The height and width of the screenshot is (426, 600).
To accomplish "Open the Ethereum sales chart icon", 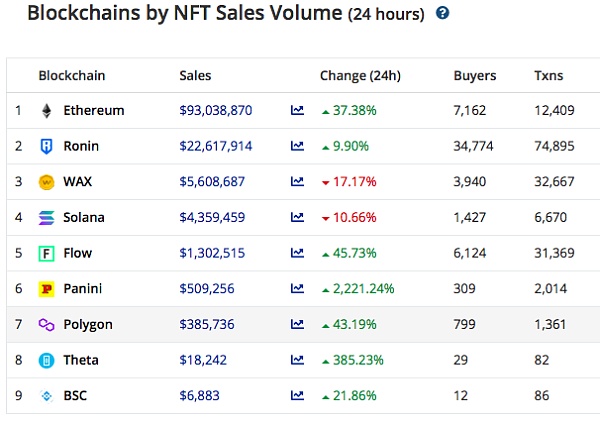I will pos(297,110).
